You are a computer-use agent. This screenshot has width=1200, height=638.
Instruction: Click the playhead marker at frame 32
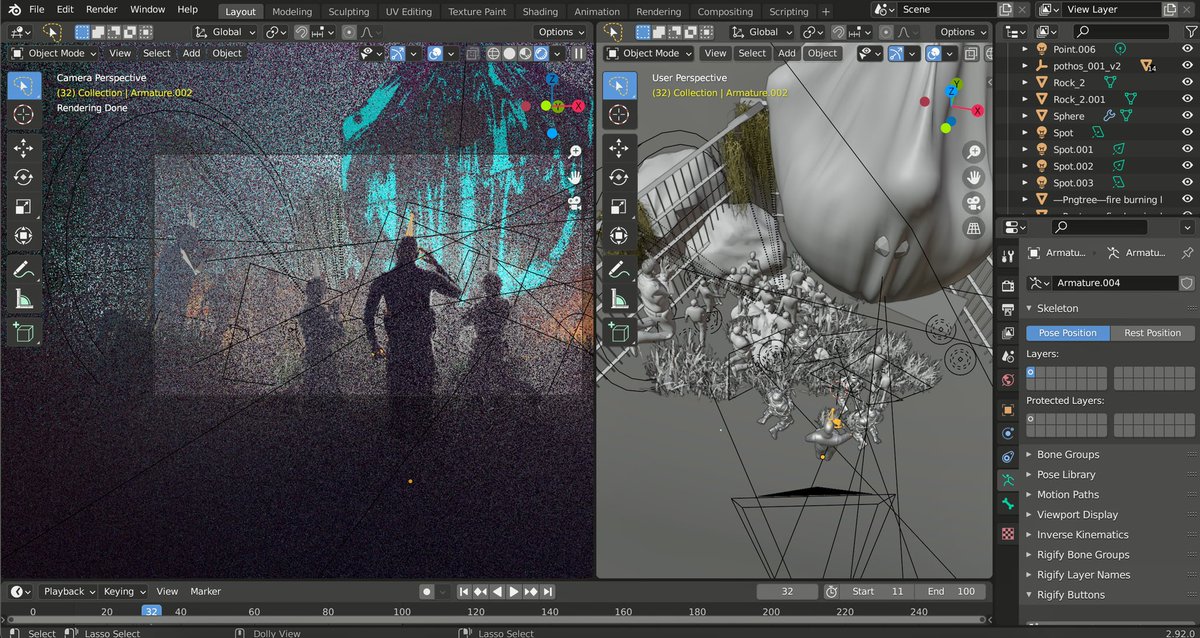(151, 611)
